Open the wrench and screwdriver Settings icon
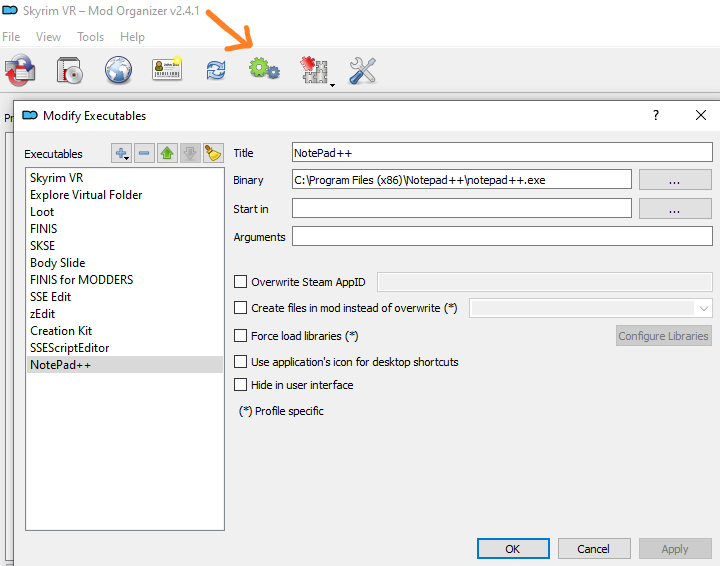The height and width of the screenshot is (566, 720). tap(362, 71)
